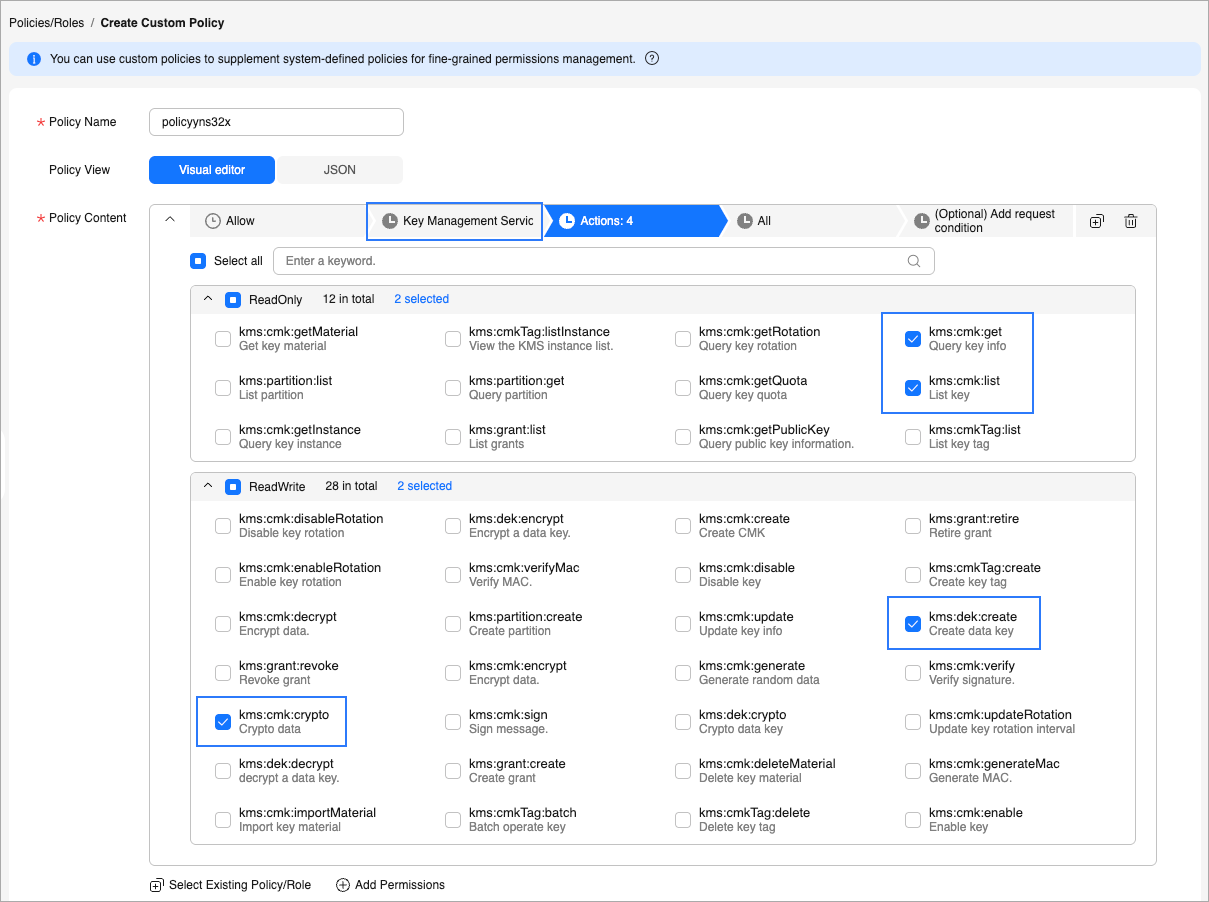Click the clock icon in the Allow step
1209x902 pixels.
[x=213, y=221]
